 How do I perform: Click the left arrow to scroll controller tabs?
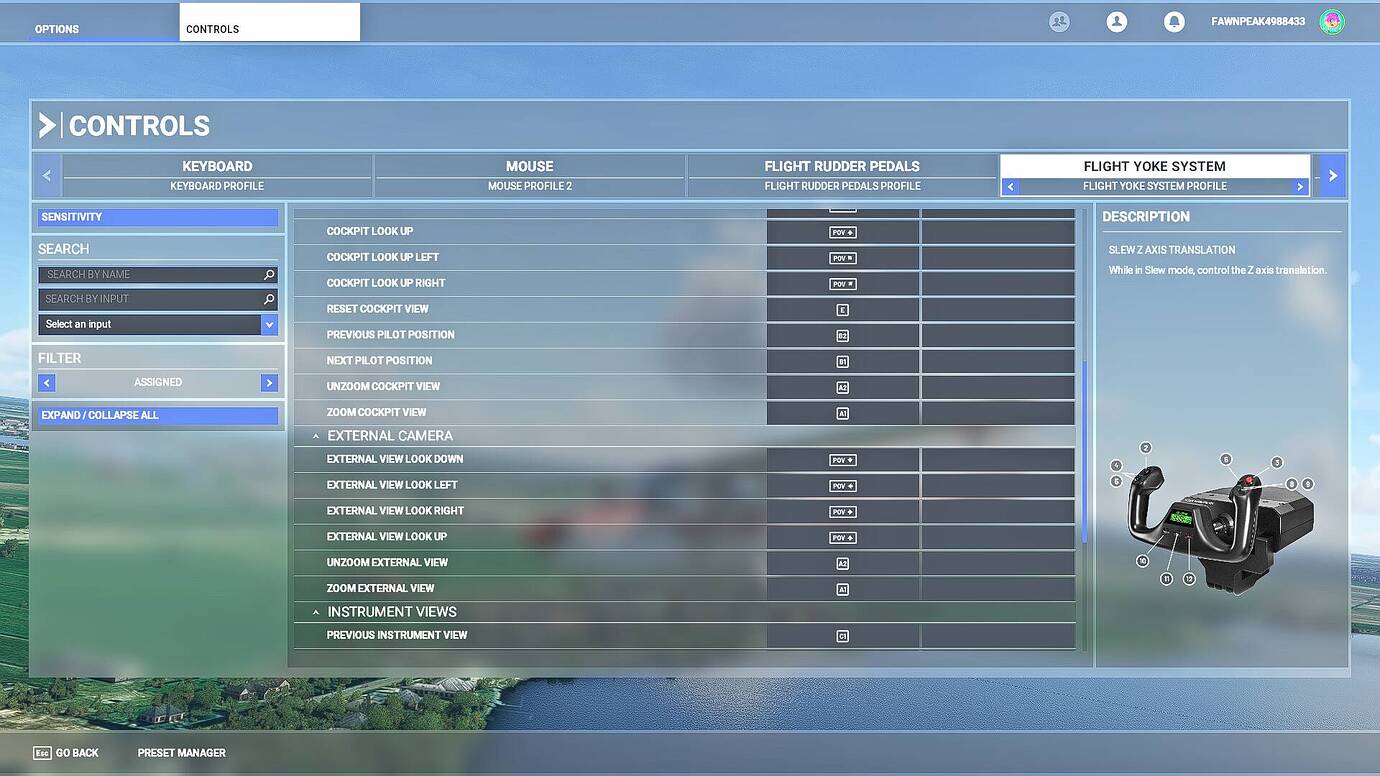tap(46, 175)
